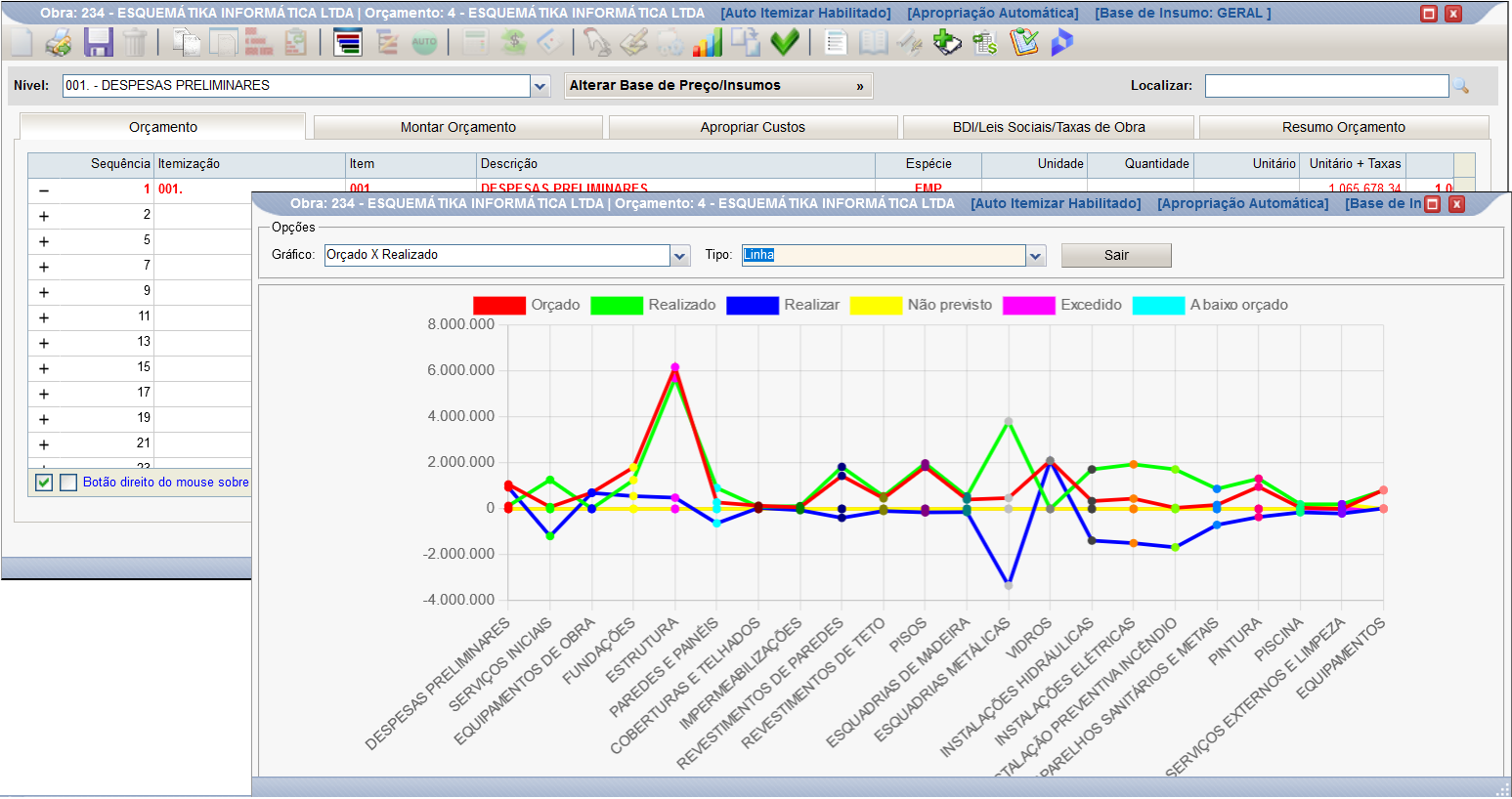
Task: Toggle the checked checkbox at grid bottom
Action: tap(44, 483)
